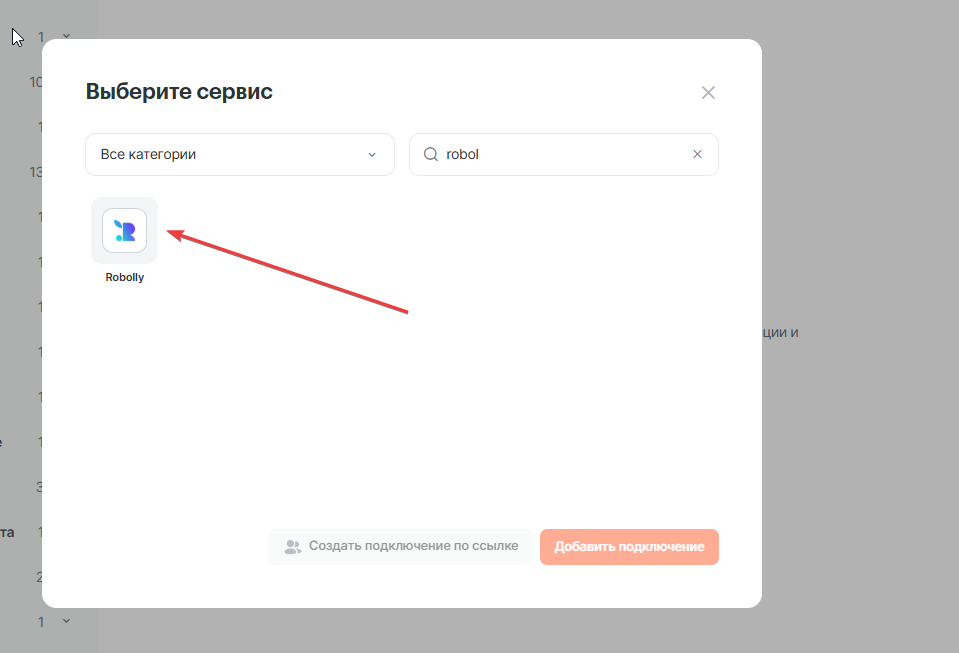This screenshot has height=653, width=959.
Task: Click the magnifier icon in search box
Action: click(431, 155)
